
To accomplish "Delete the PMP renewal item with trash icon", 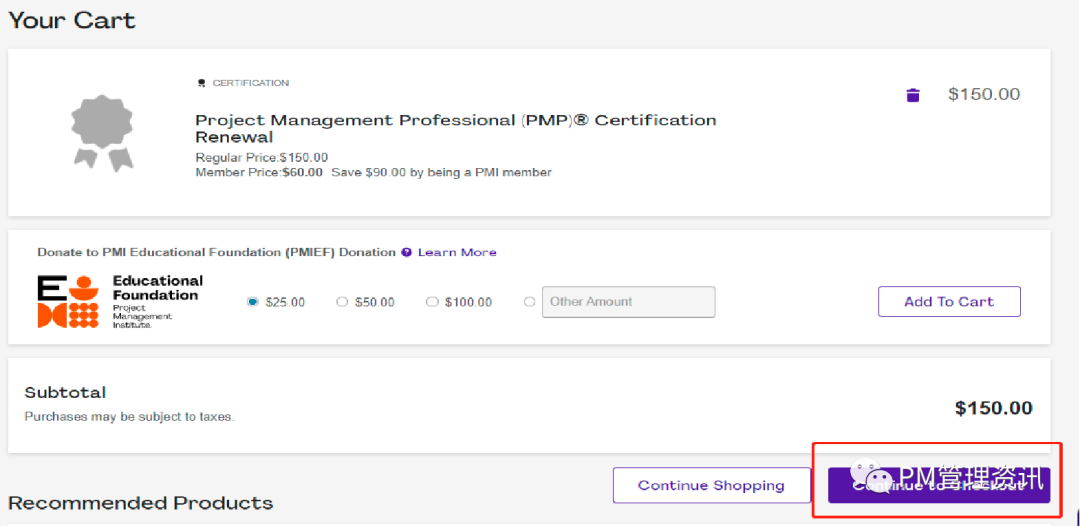I will [x=912, y=95].
